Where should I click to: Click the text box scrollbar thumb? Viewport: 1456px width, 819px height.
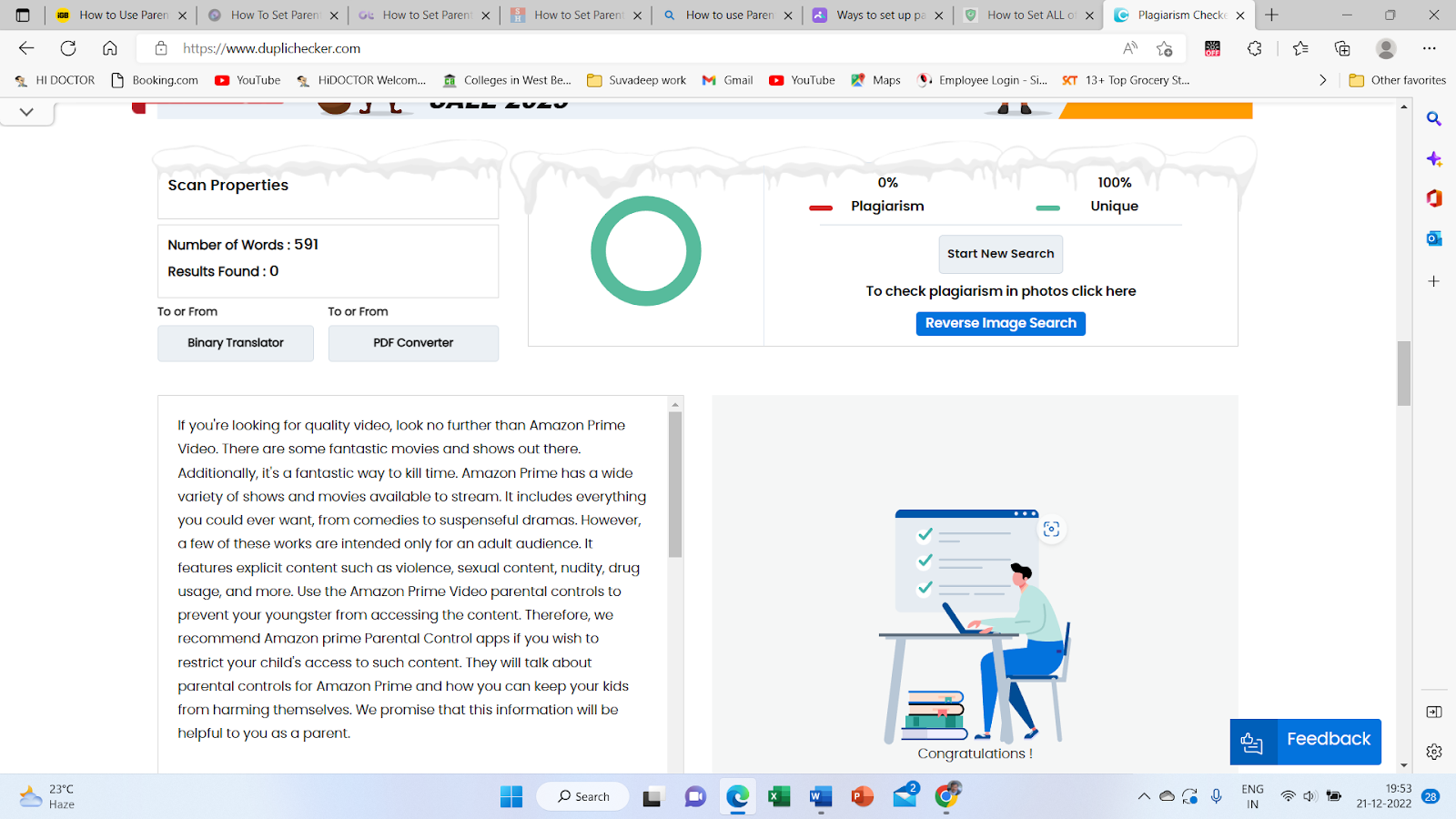[675, 484]
